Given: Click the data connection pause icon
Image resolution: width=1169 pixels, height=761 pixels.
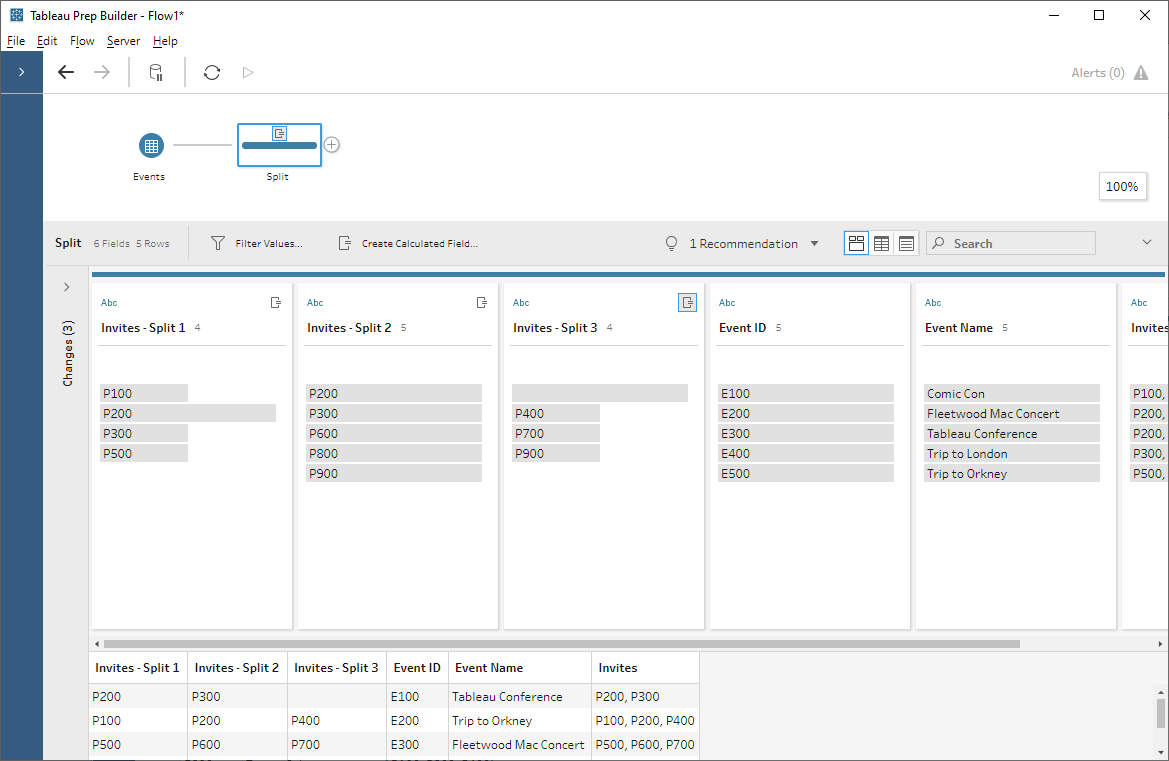Looking at the screenshot, I should 156,72.
